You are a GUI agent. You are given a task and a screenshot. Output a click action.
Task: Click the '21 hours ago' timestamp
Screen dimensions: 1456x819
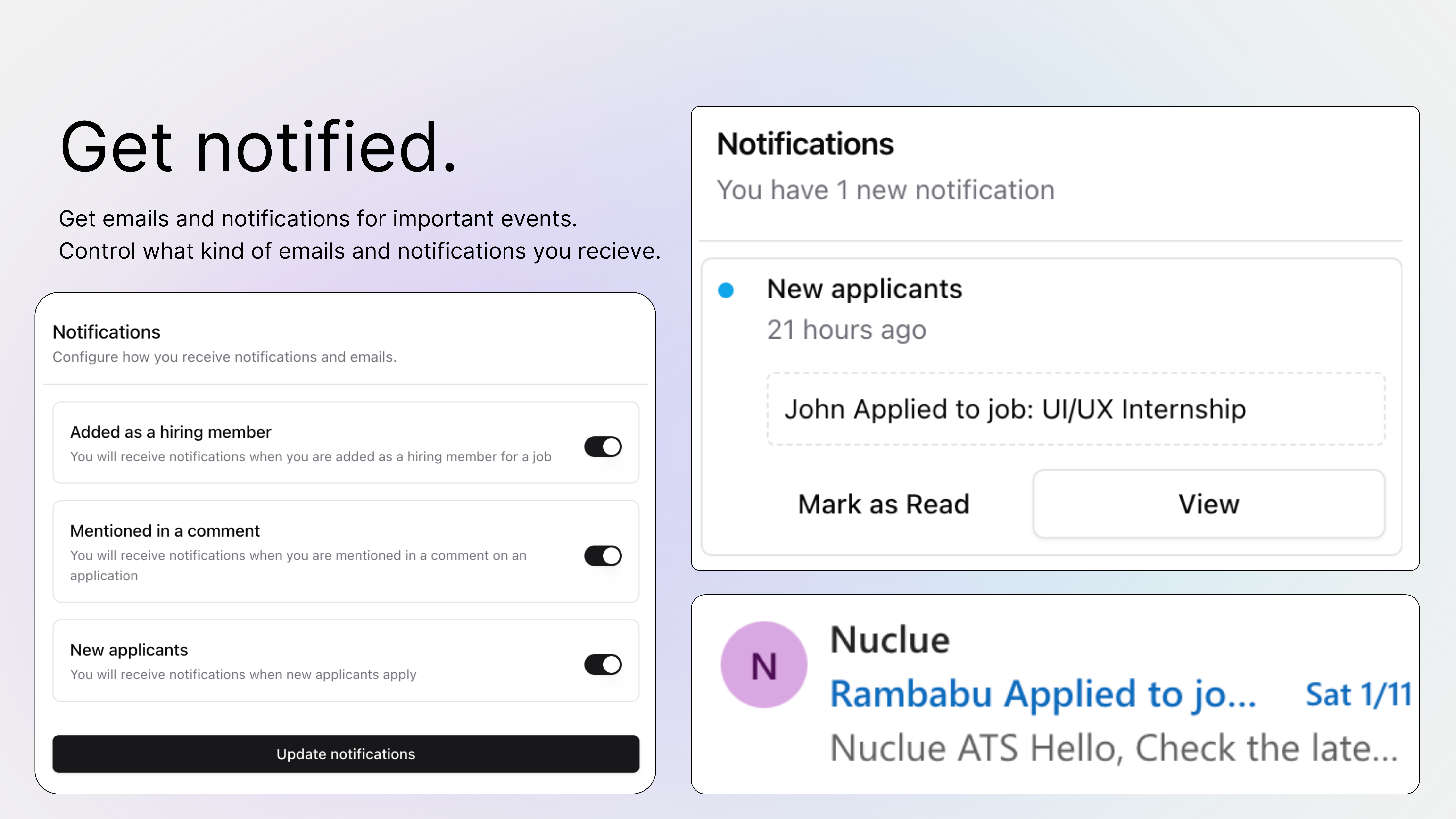(x=847, y=330)
